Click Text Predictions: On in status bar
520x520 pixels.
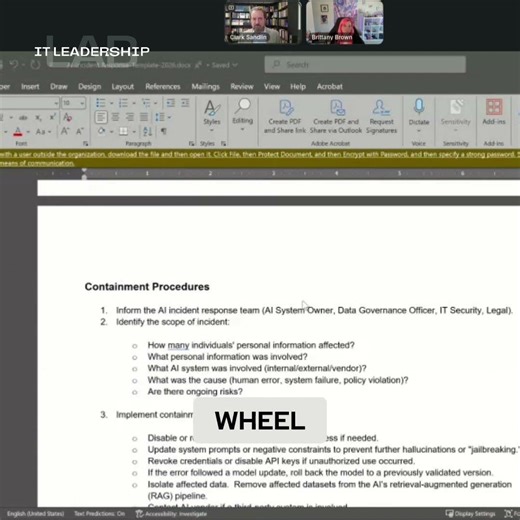click(x=99, y=514)
